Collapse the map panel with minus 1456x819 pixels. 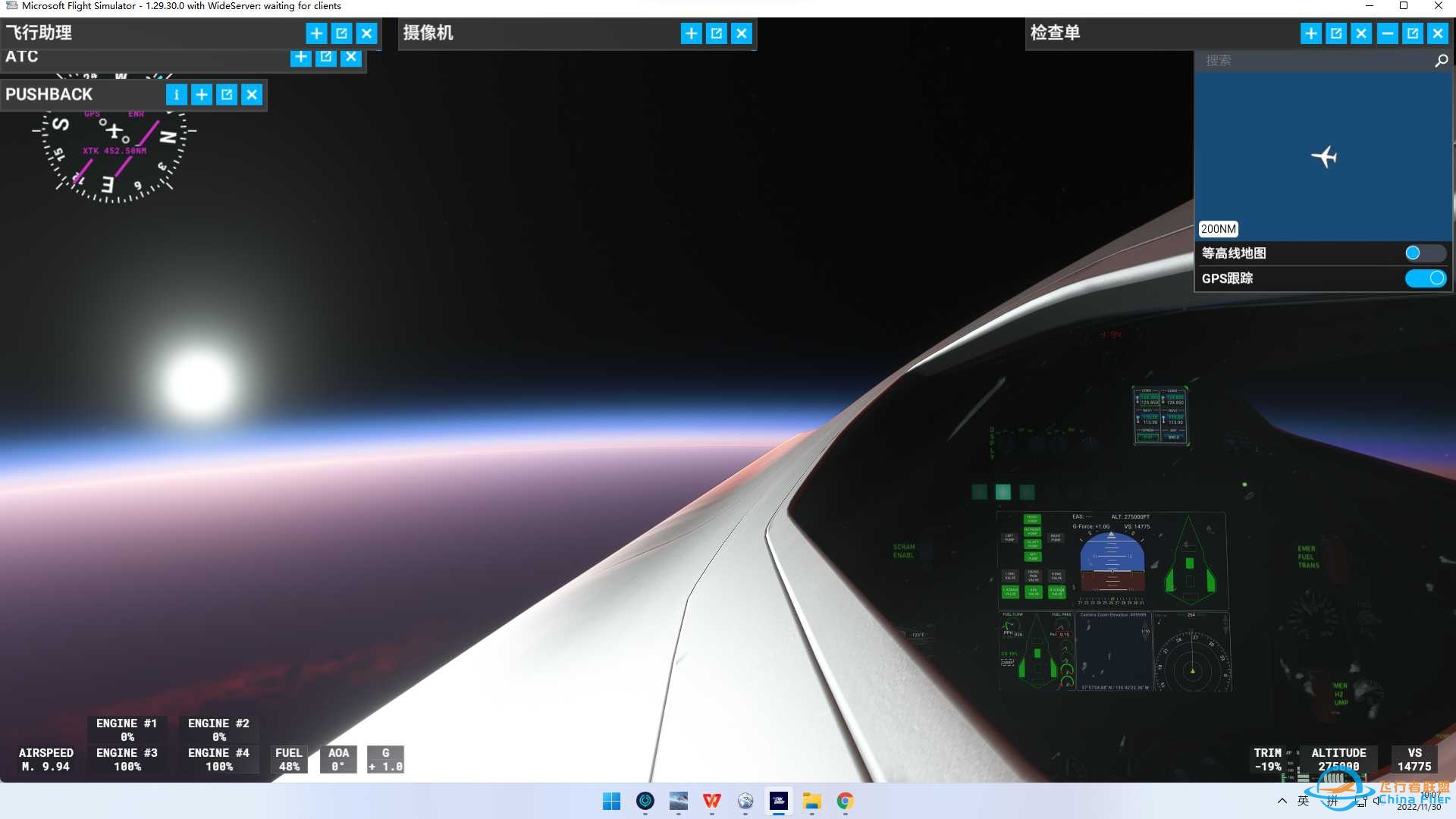pyautogui.click(x=1387, y=33)
